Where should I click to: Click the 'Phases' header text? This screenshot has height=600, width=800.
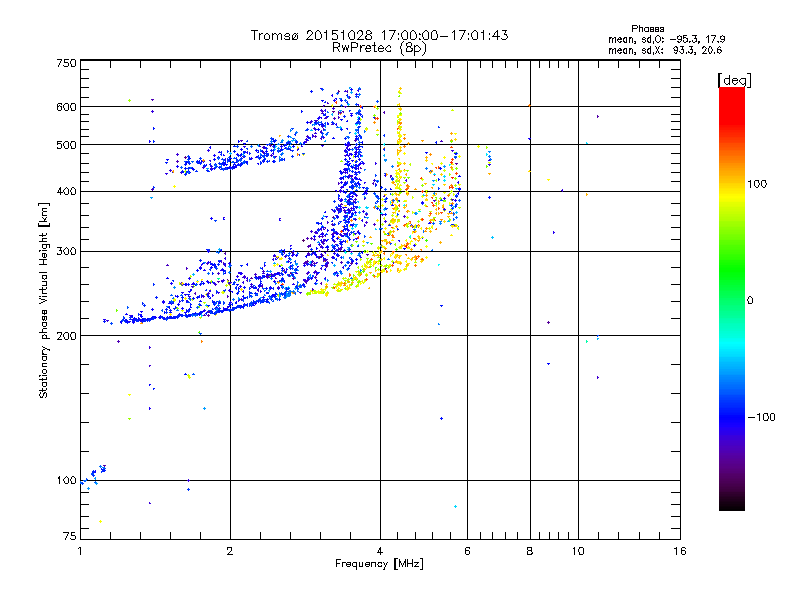coord(647,29)
